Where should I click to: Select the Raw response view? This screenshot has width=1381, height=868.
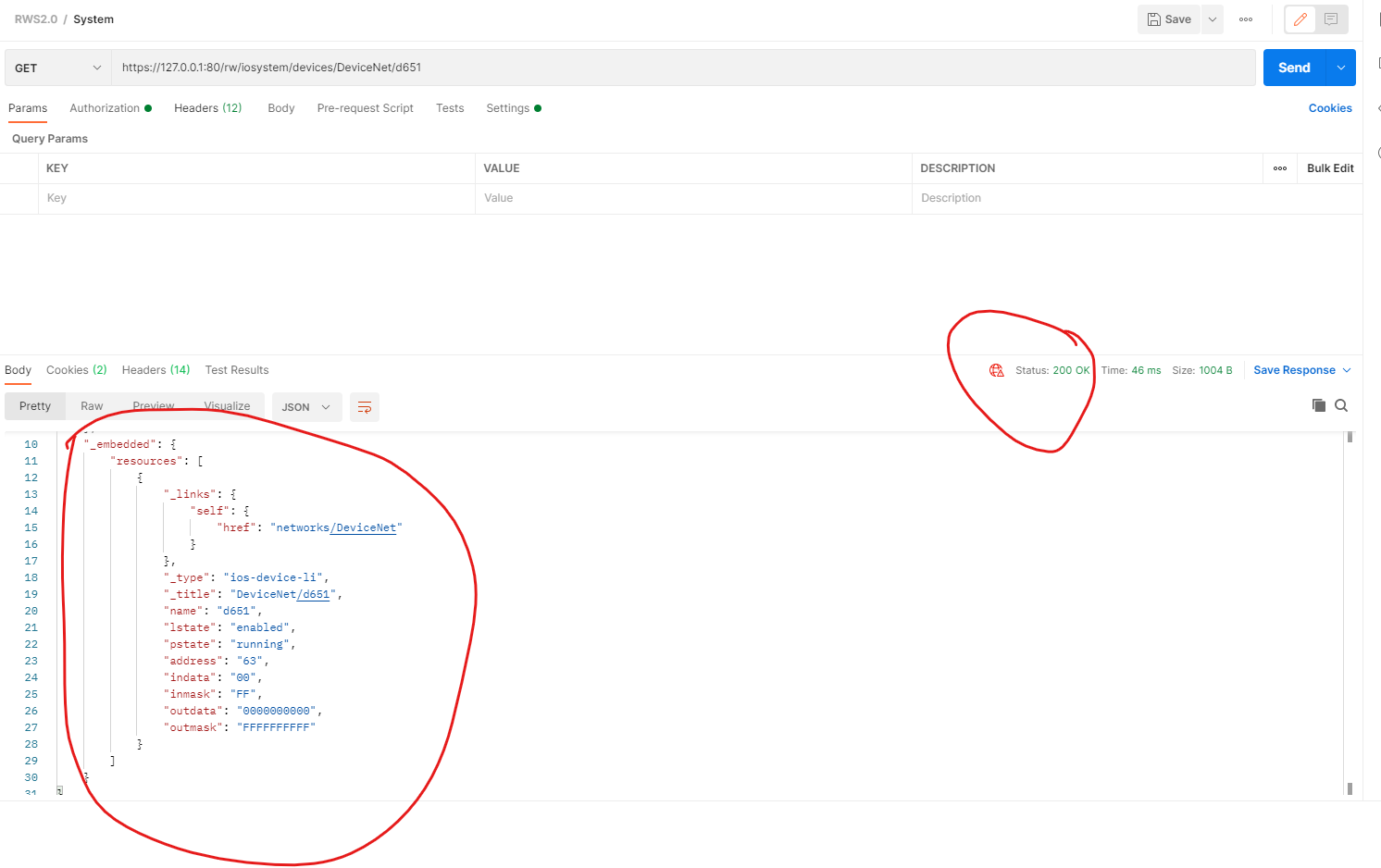92,406
